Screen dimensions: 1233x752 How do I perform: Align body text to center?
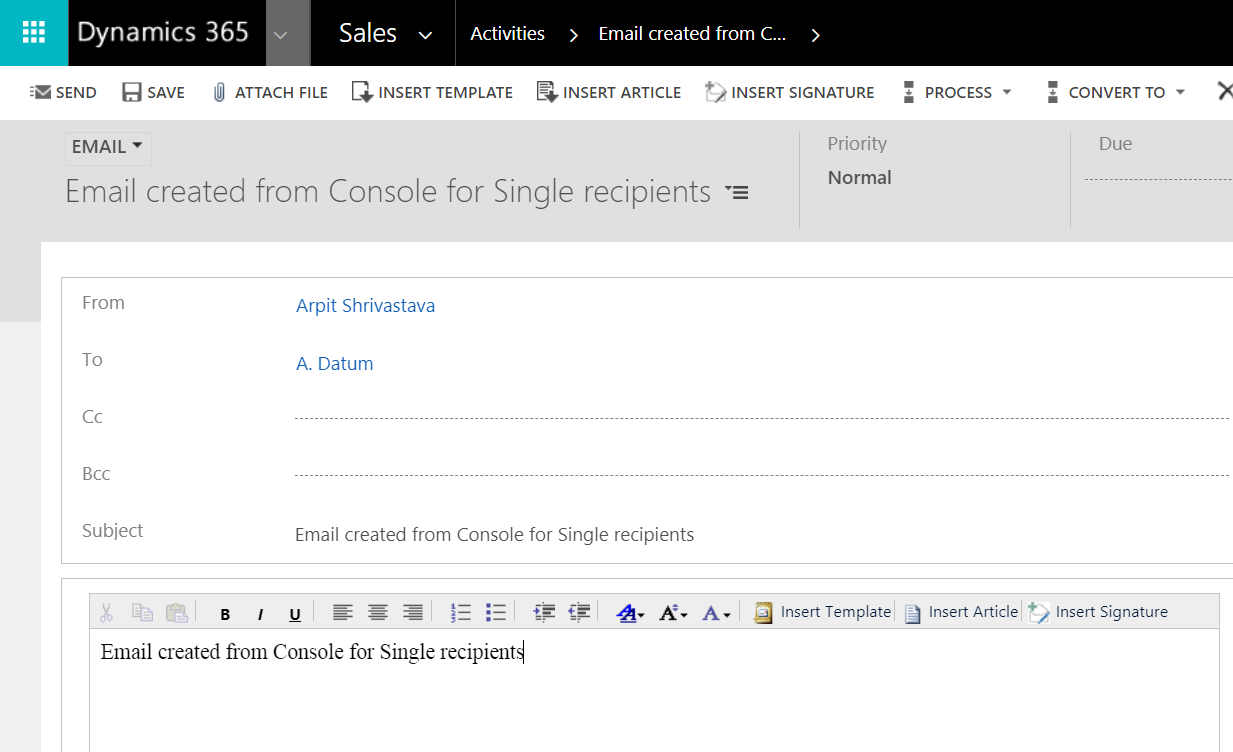point(378,613)
